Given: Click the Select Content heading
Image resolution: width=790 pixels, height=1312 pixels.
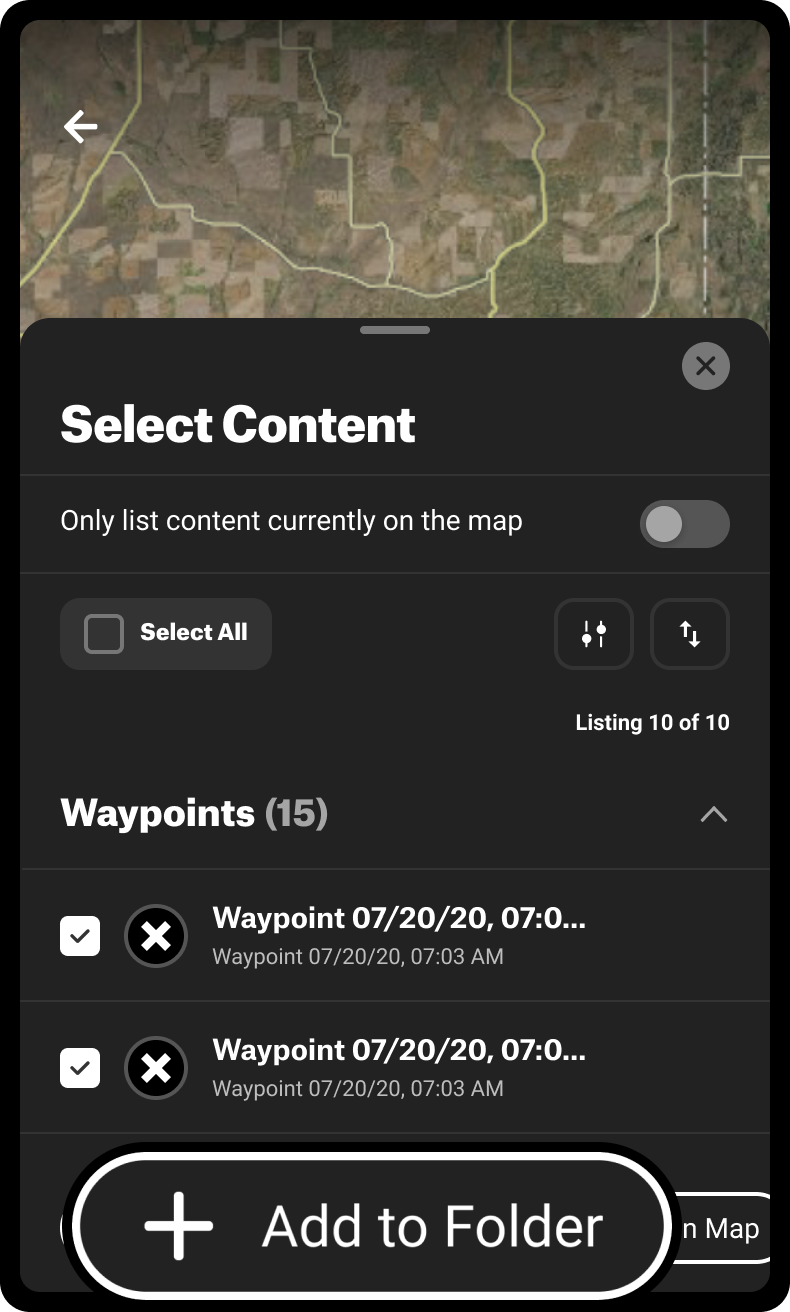Looking at the screenshot, I should pyautogui.click(x=238, y=424).
